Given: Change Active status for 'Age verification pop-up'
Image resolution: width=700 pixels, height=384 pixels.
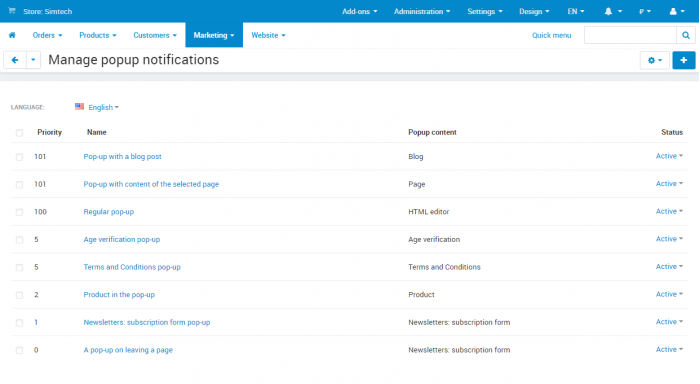Looking at the screenshot, I should coord(669,239).
